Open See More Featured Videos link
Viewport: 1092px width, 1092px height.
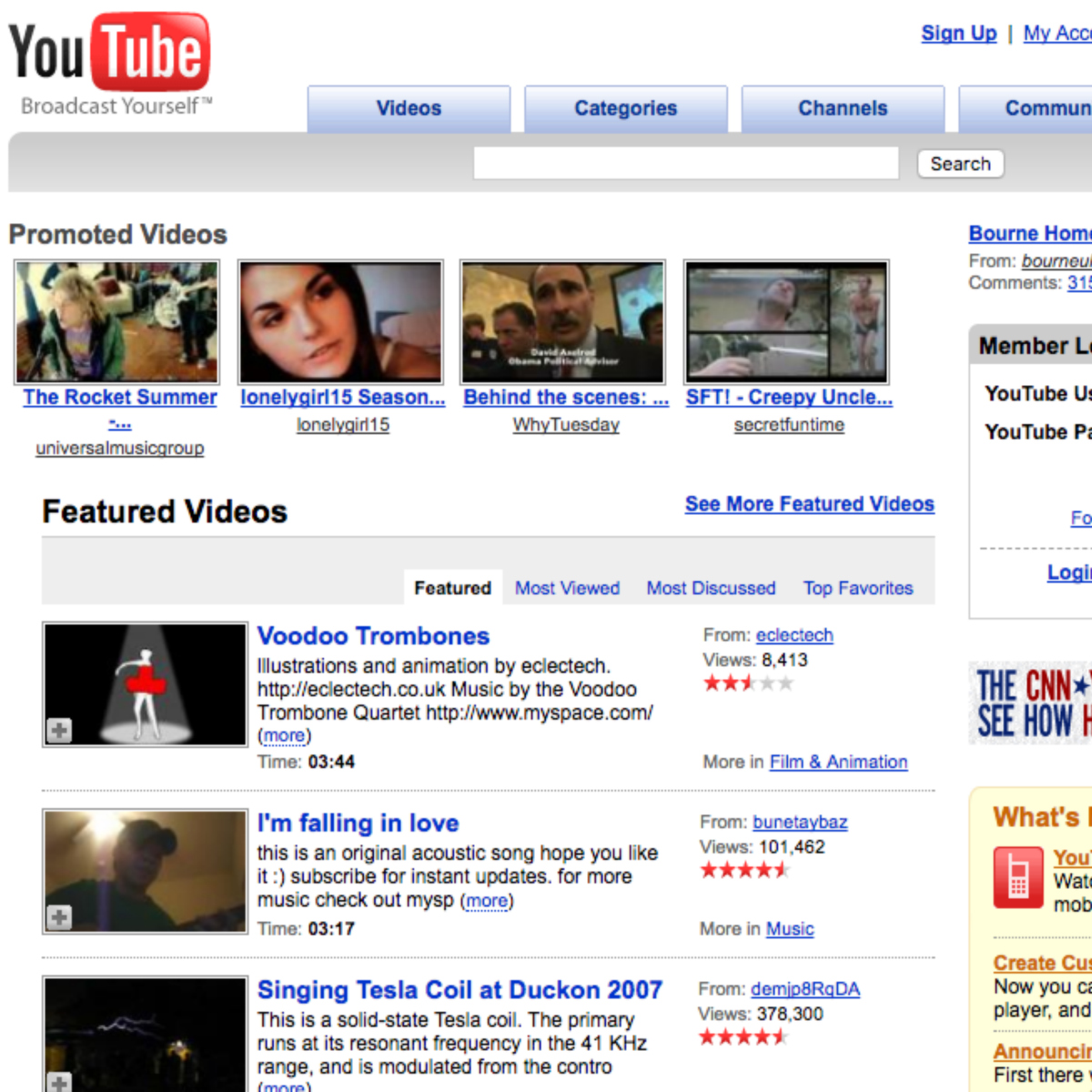pyautogui.click(x=809, y=504)
